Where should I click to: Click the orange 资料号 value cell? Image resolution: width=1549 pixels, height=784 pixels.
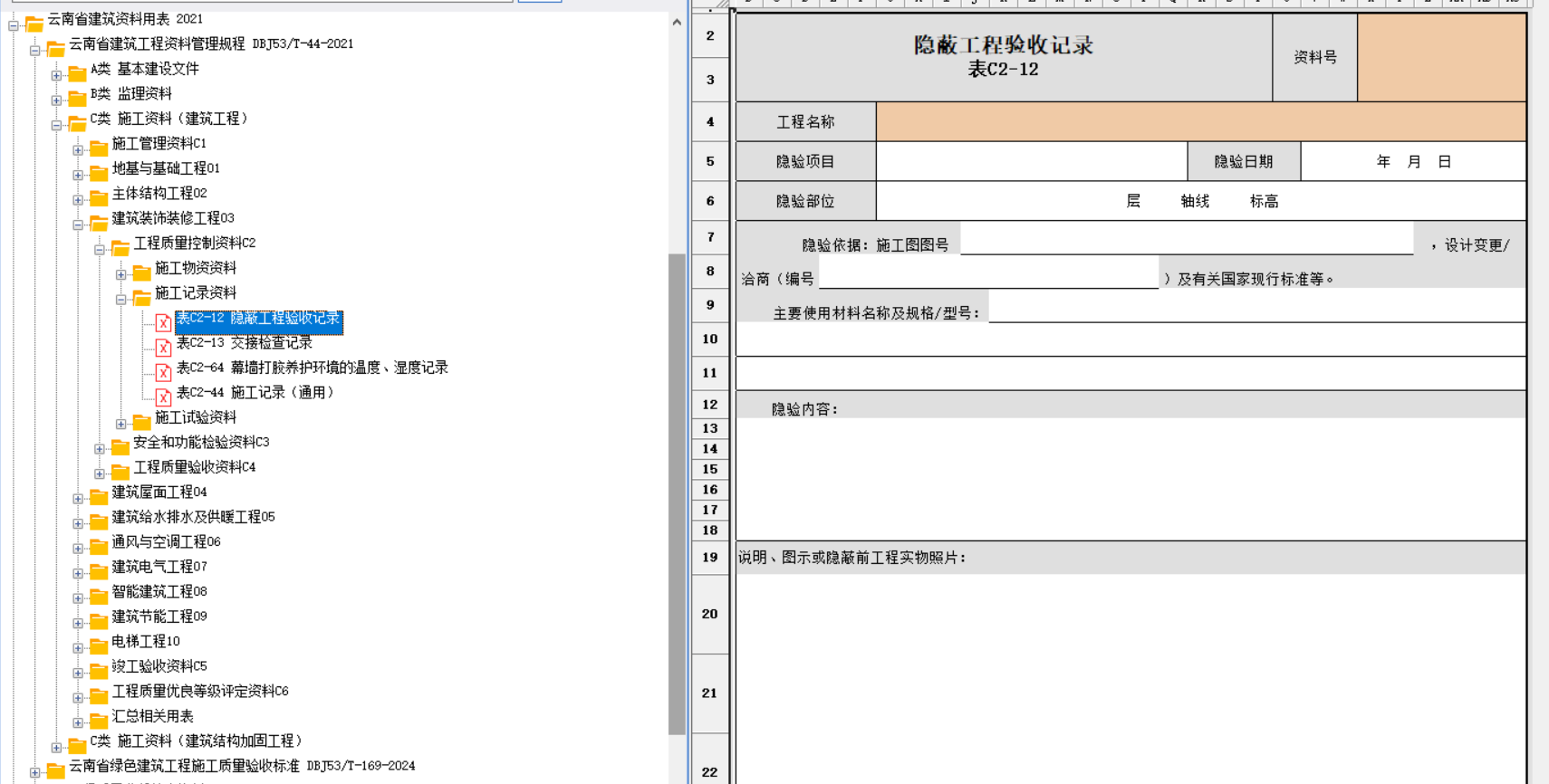tap(1441, 57)
